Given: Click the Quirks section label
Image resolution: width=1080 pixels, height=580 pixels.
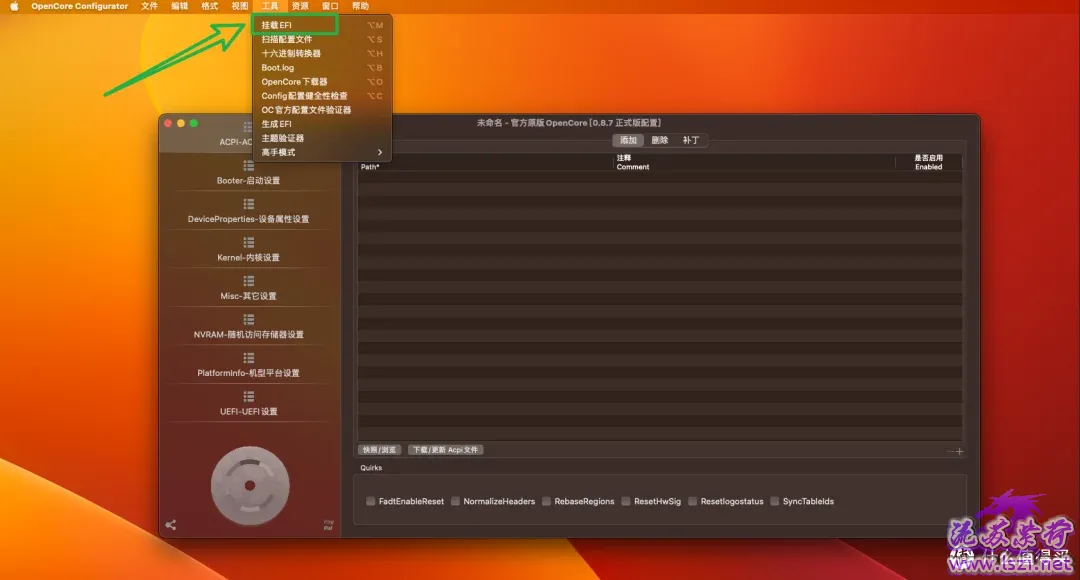Looking at the screenshot, I should (x=371, y=468).
